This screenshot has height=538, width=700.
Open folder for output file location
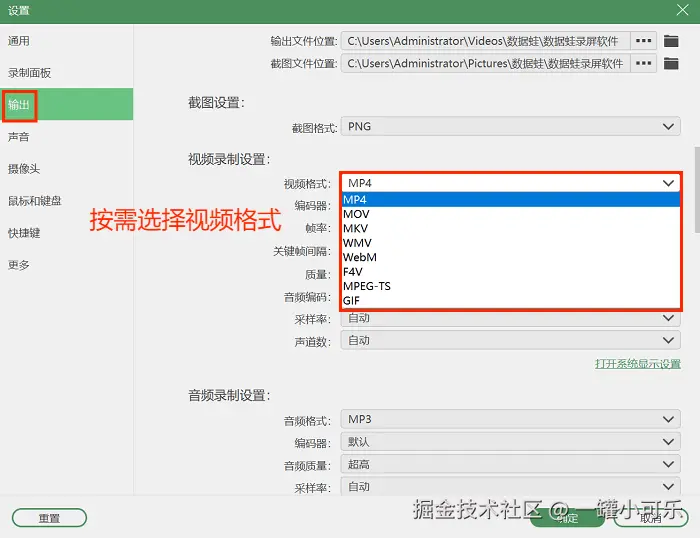point(671,41)
